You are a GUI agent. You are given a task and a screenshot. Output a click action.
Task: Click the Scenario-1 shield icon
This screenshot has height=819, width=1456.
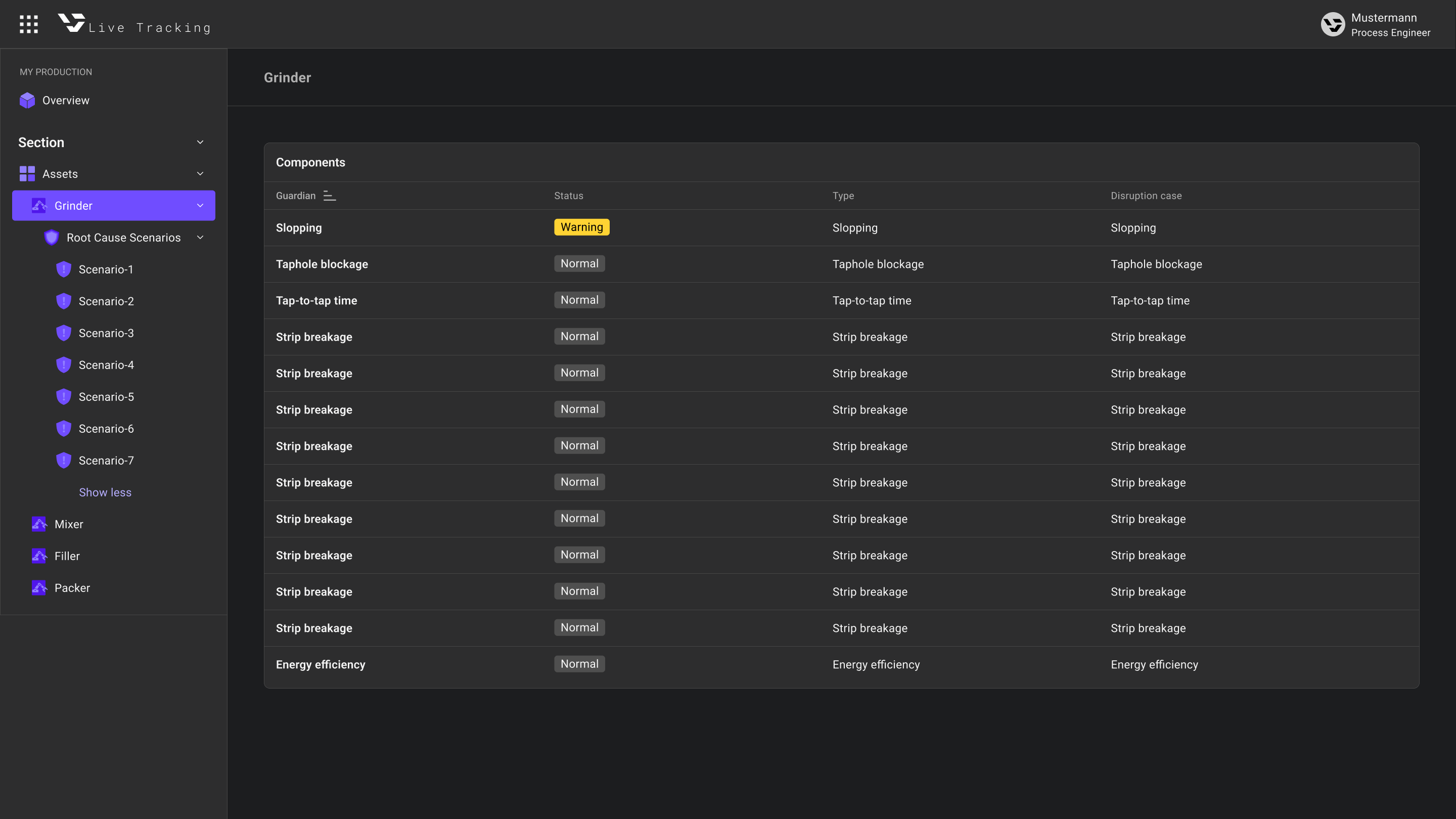(x=63, y=269)
